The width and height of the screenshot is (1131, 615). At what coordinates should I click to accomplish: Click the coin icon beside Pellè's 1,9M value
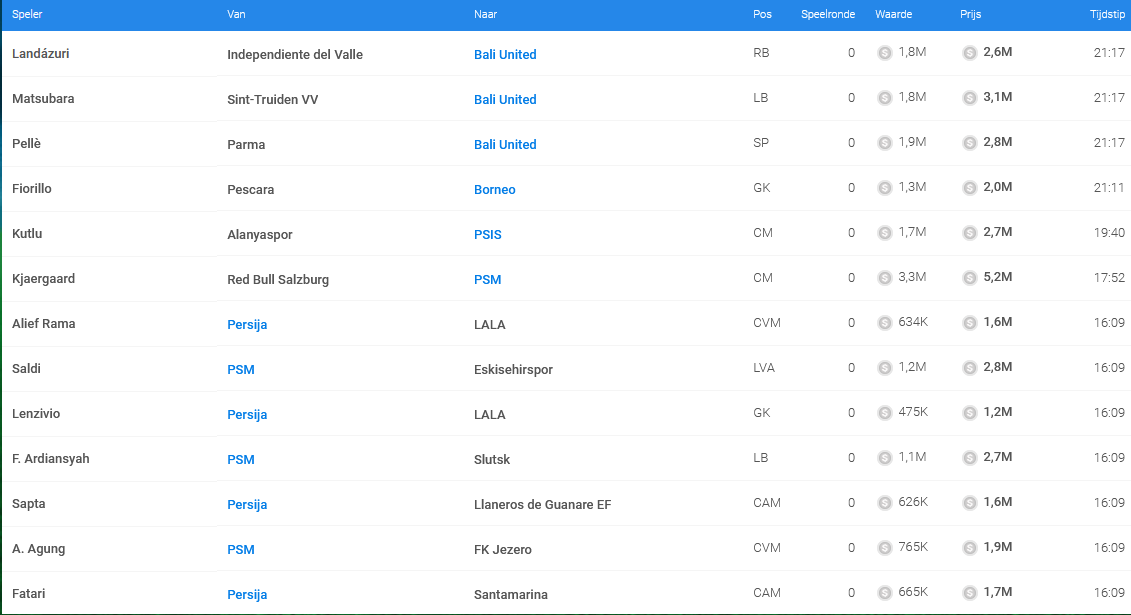pos(884,143)
